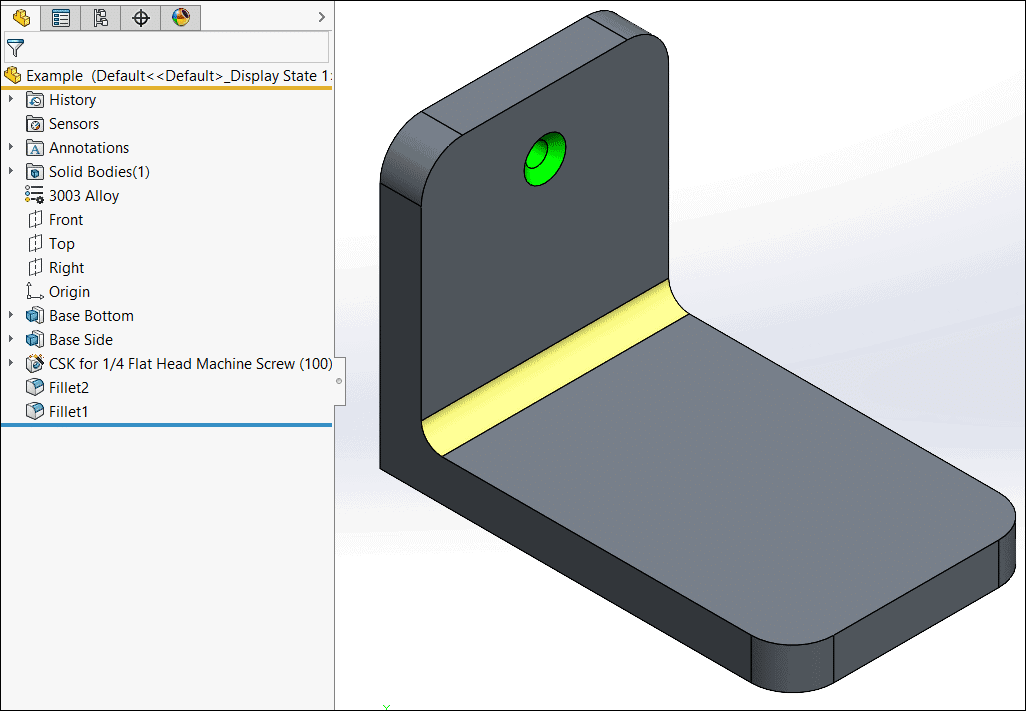This screenshot has width=1026, height=711.
Task: Open the FeatureManager Design Tree tab
Action: pos(21,18)
